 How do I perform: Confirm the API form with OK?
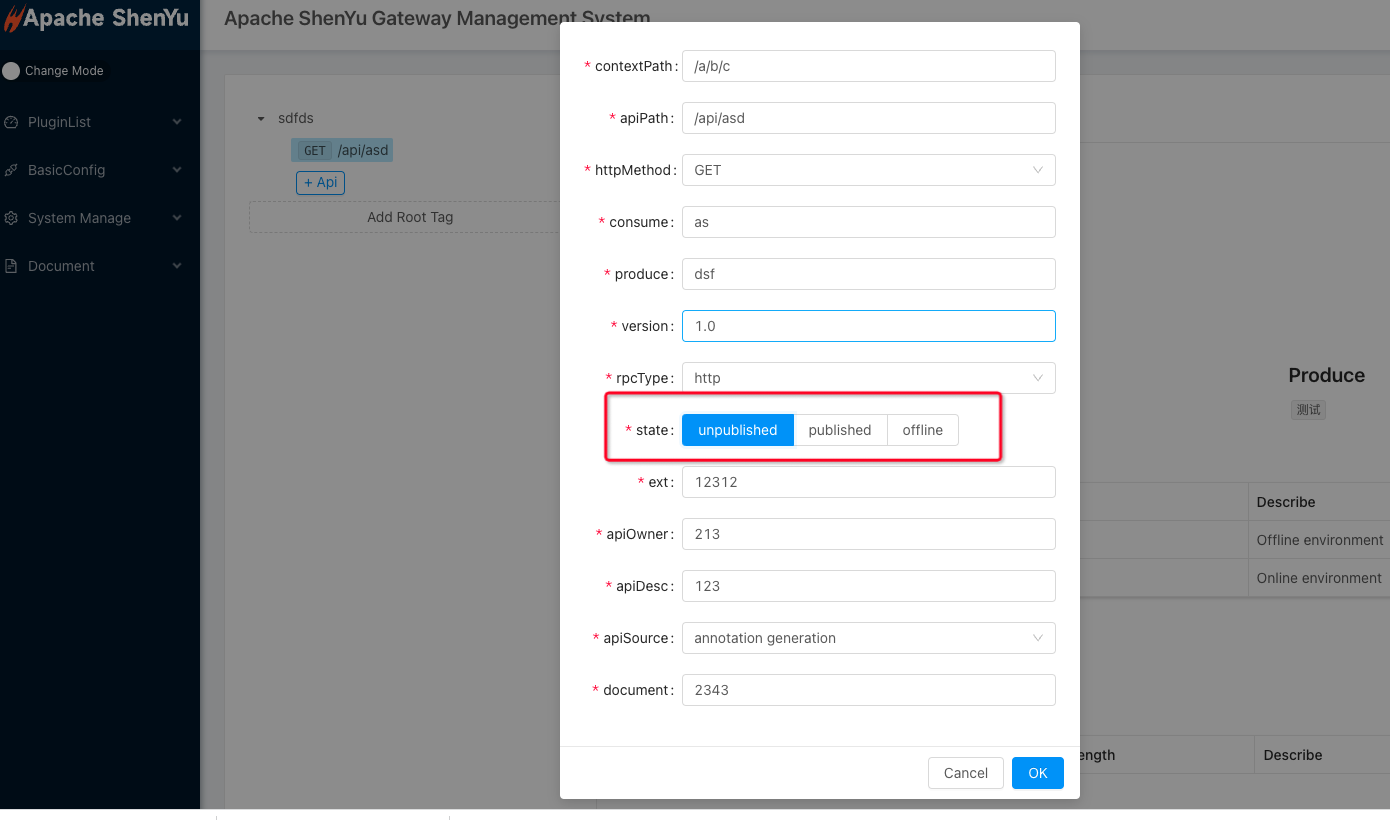[1037, 772]
